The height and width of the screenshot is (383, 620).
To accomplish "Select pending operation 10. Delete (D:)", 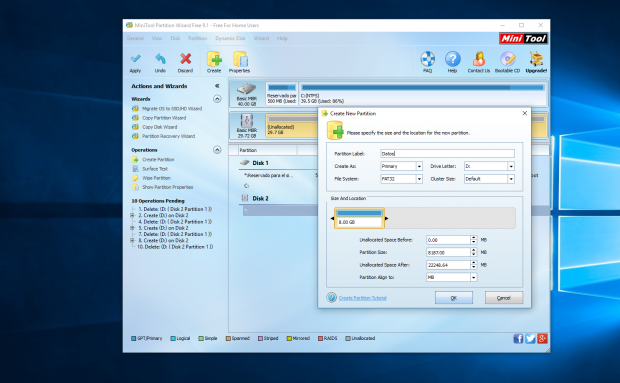I will click(175, 247).
